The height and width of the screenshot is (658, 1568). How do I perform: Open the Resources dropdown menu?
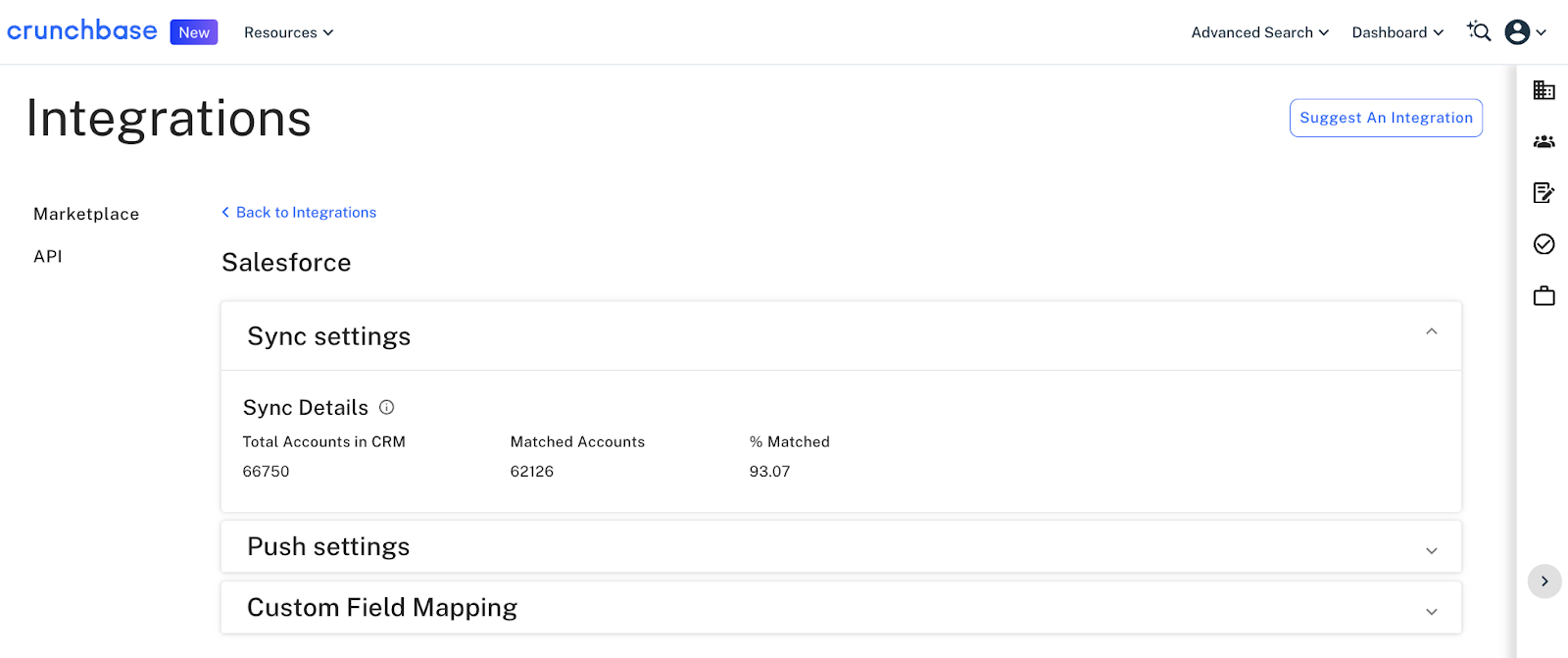click(x=288, y=32)
